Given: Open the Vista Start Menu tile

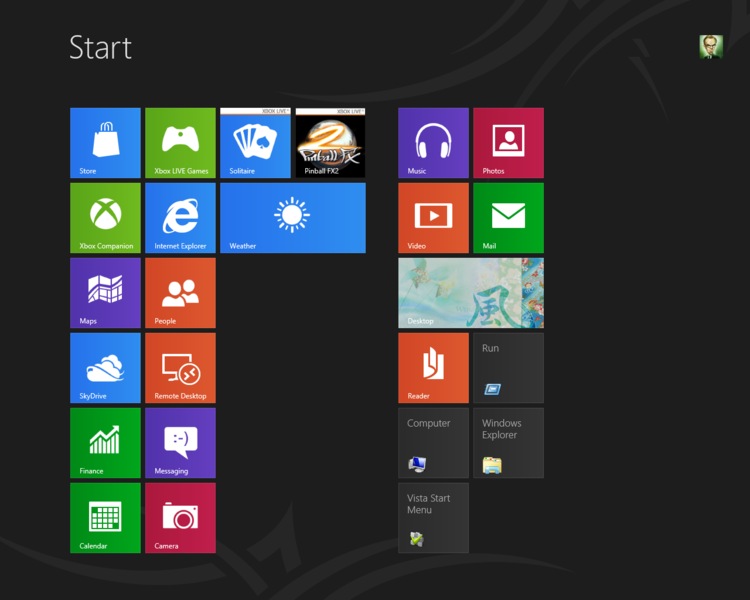Looking at the screenshot, I should [433, 518].
